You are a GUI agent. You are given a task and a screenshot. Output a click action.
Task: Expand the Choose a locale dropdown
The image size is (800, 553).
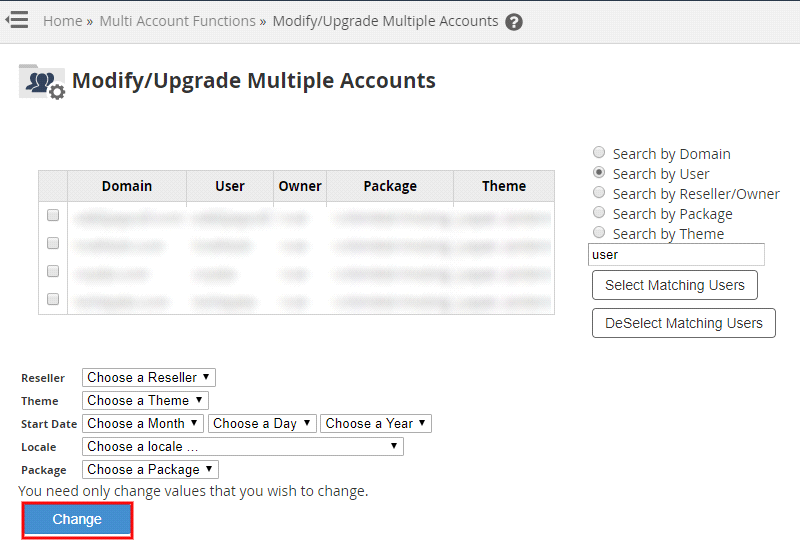[242, 446]
